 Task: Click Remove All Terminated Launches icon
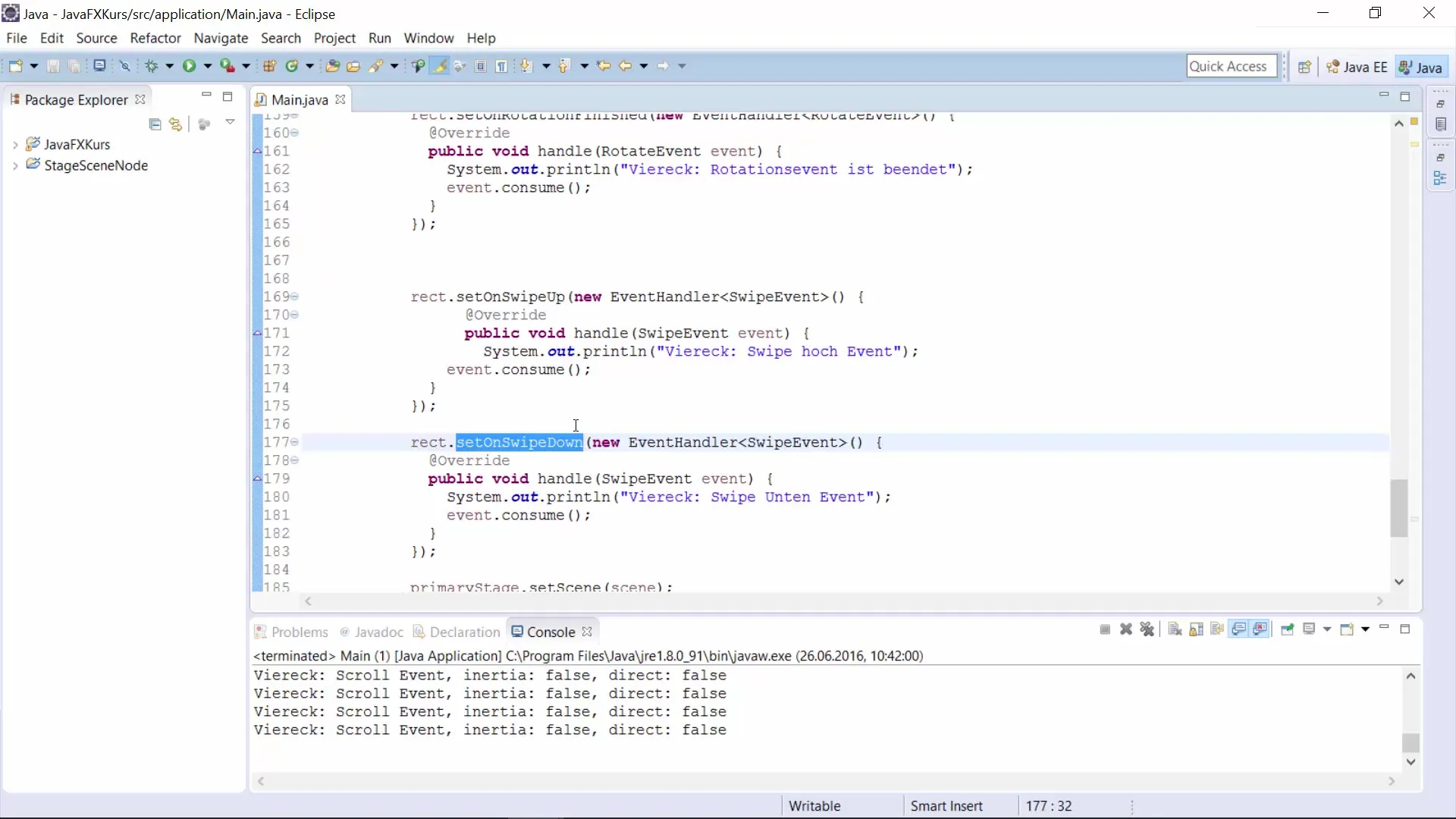1147,629
